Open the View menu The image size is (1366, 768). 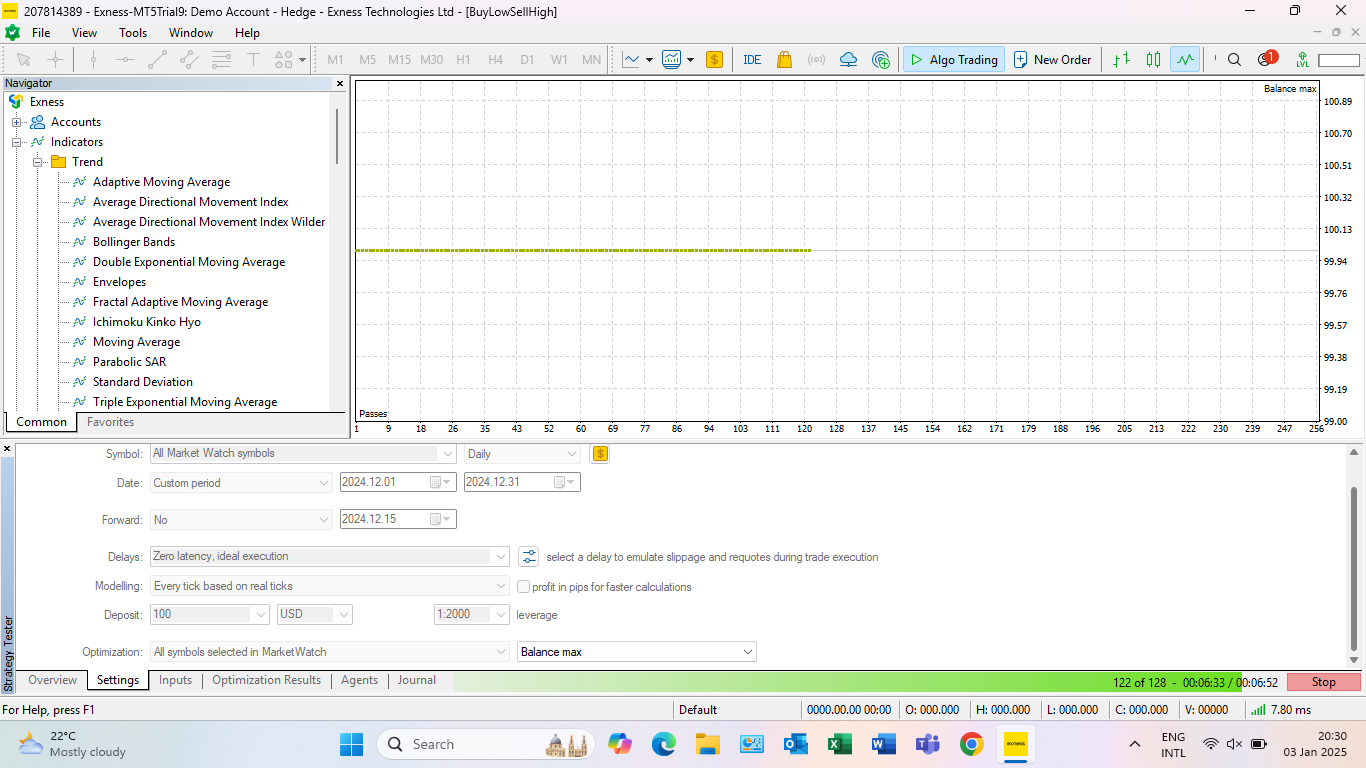[85, 33]
